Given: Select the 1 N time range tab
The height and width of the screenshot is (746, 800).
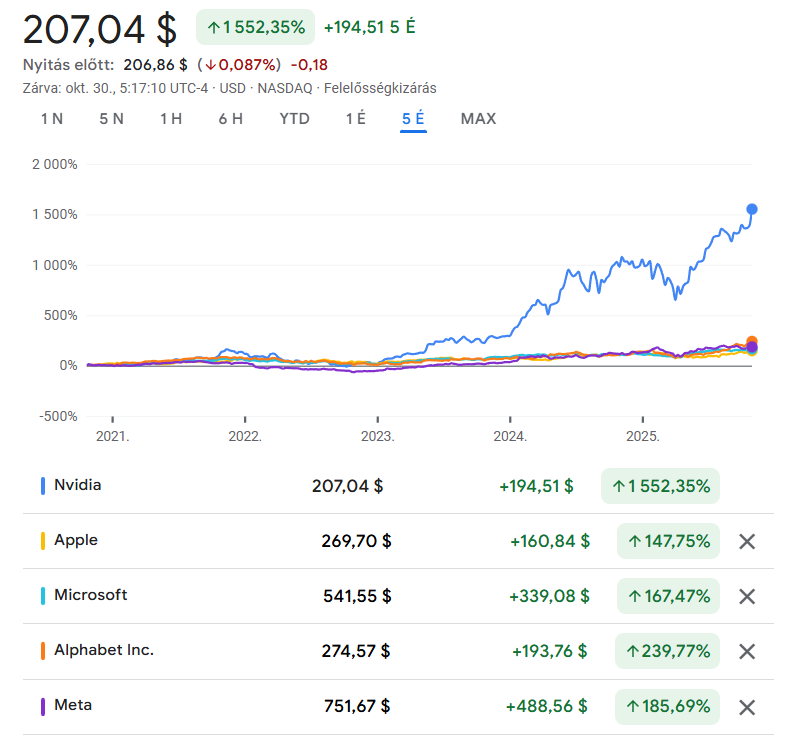Looking at the screenshot, I should point(52,119).
